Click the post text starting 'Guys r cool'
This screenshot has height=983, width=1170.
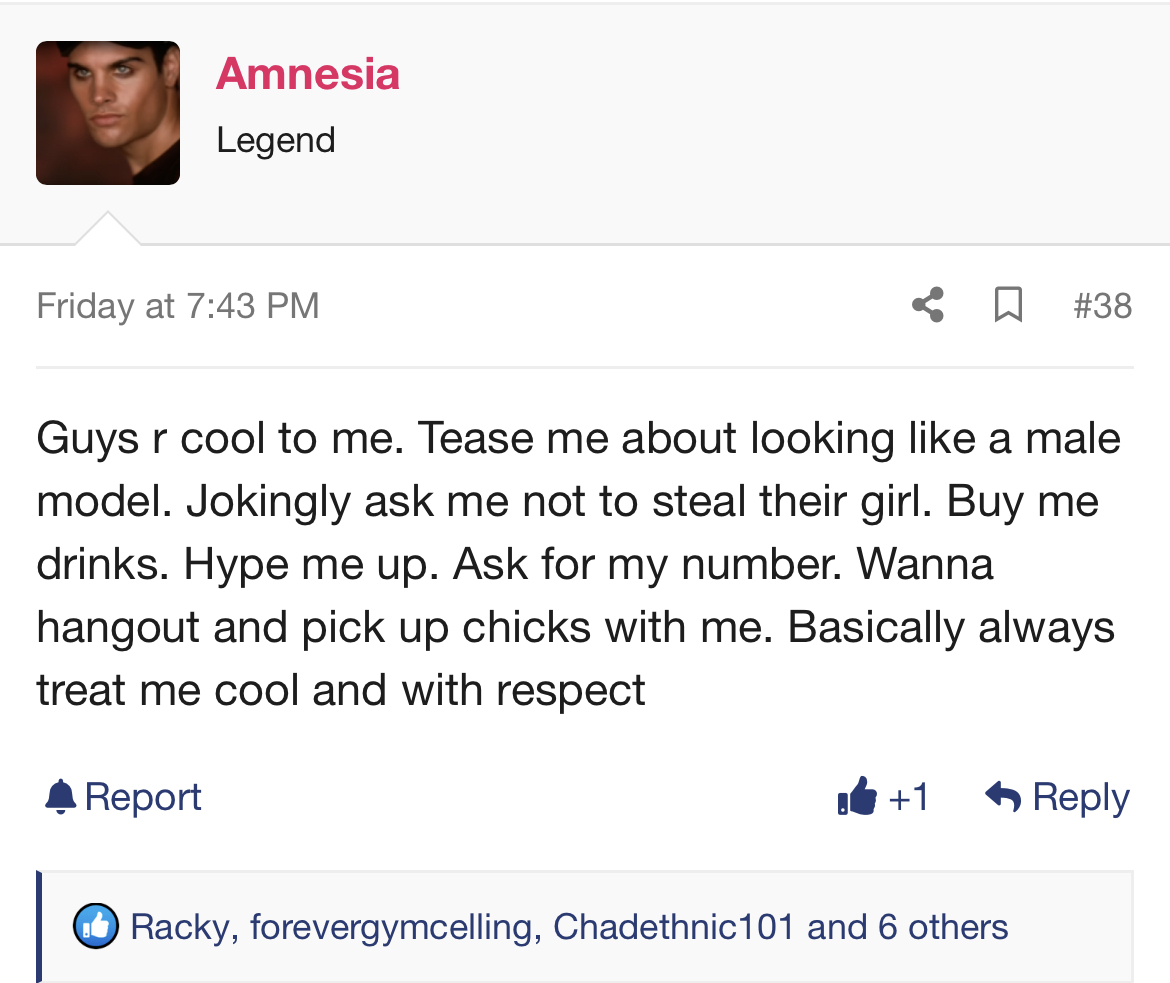point(578,564)
